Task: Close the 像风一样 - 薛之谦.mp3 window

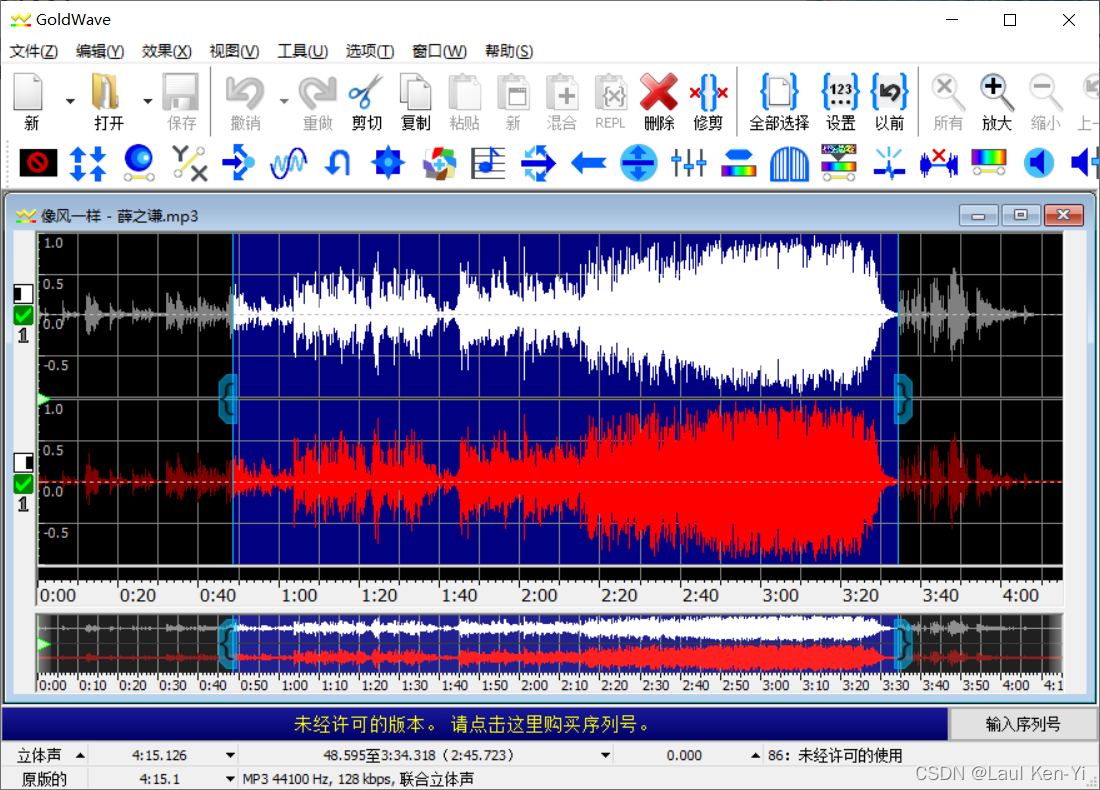Action: tap(1064, 215)
